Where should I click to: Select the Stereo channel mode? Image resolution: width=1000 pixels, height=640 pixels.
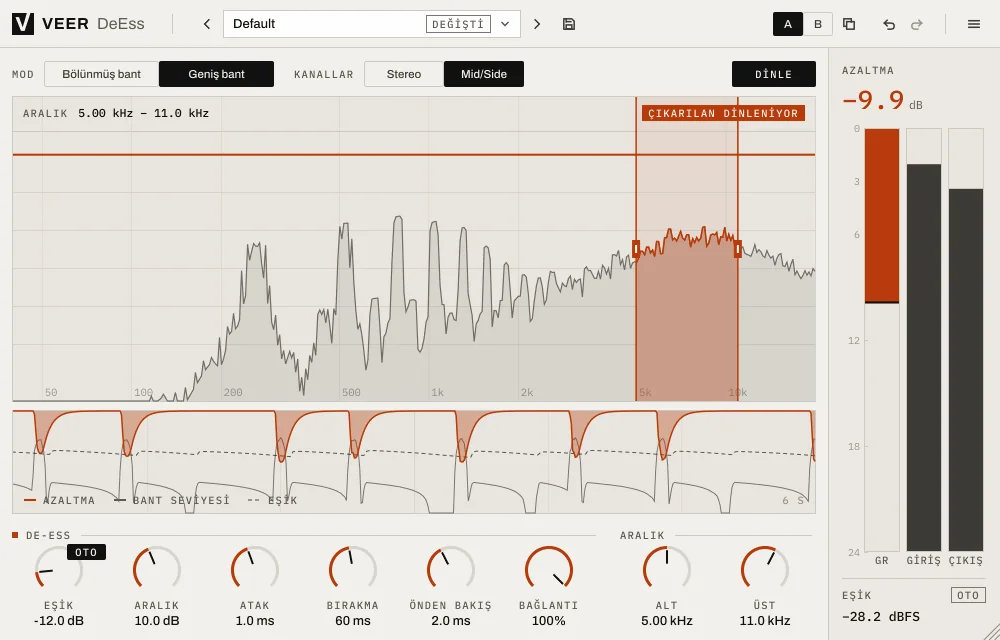[404, 74]
